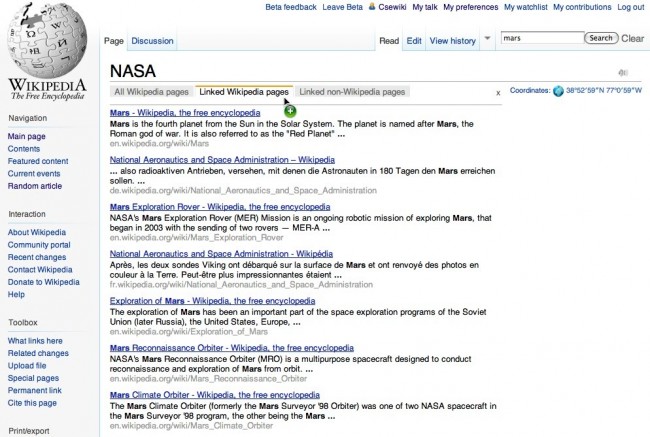
Task: Open Community portal link
Action: click(39, 245)
